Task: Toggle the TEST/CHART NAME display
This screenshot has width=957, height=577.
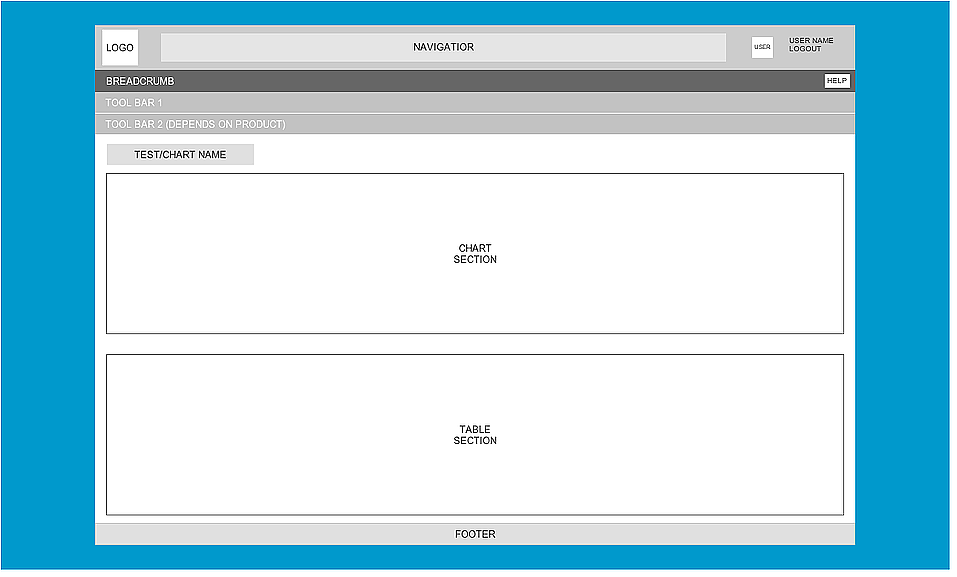Action: 180,154
